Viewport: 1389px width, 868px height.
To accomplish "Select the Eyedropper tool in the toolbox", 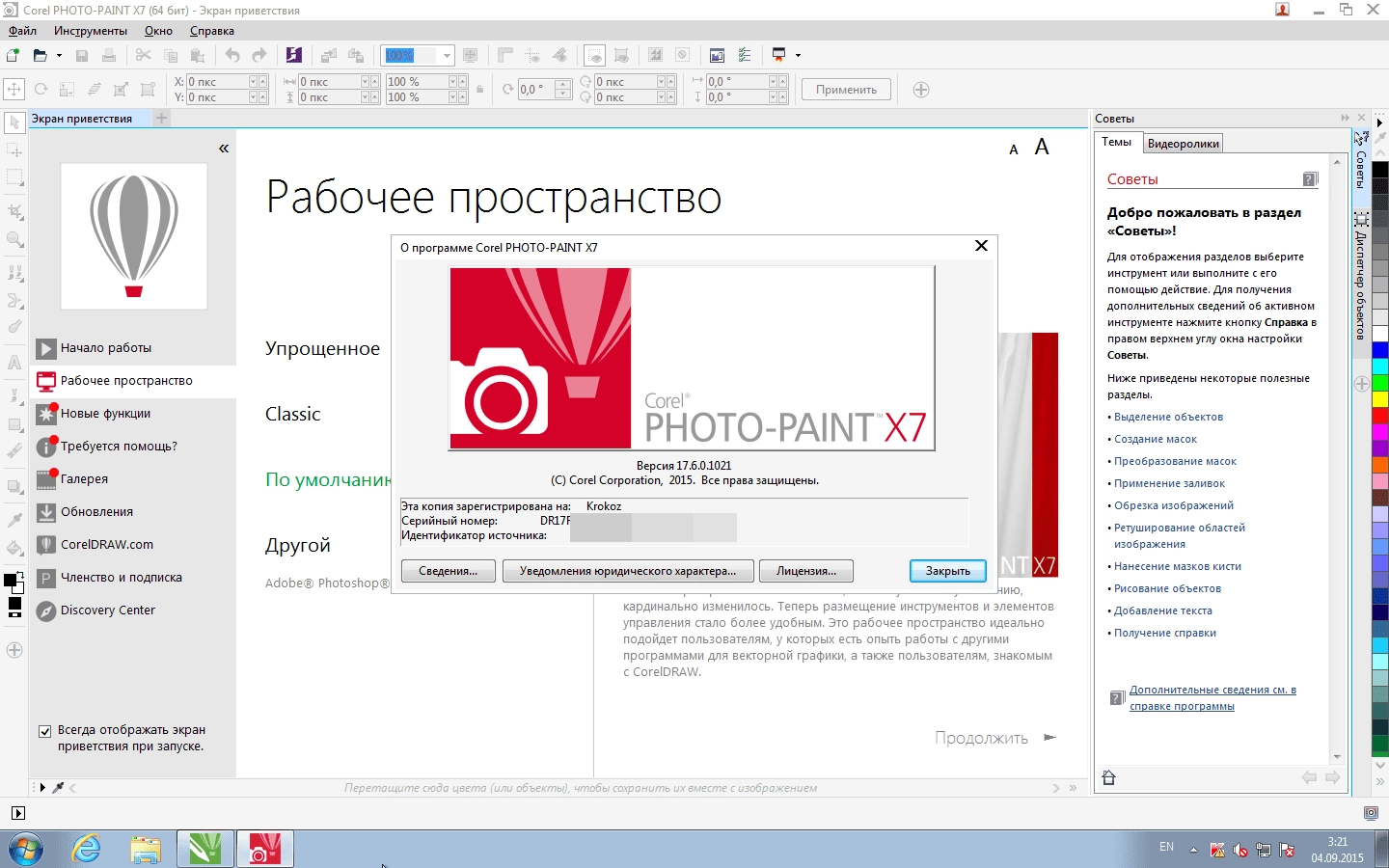I will pyautogui.click(x=14, y=519).
